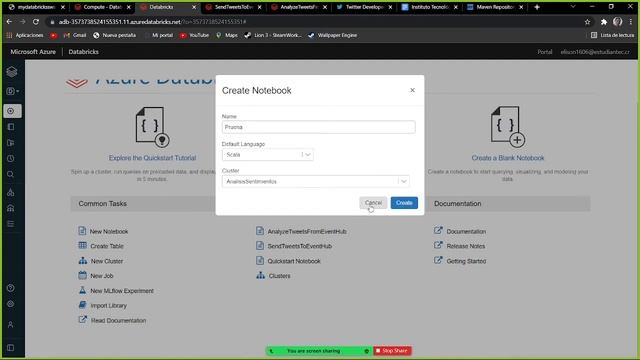This screenshot has height=360, width=640.
Task: Open the Maps bookmark
Action: pyautogui.click(x=227, y=36)
